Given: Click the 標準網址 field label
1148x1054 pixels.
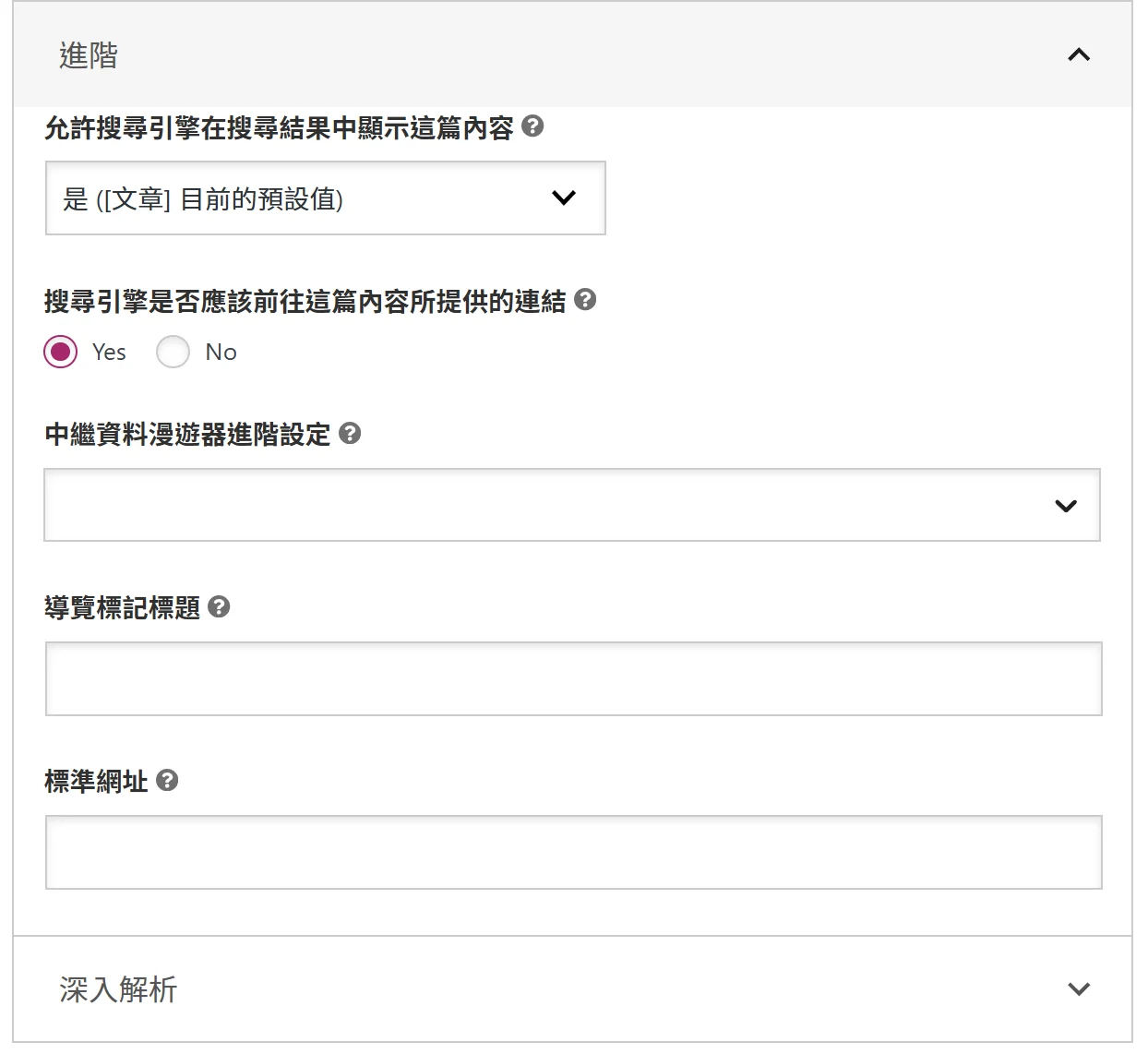Looking at the screenshot, I should click(96, 782).
